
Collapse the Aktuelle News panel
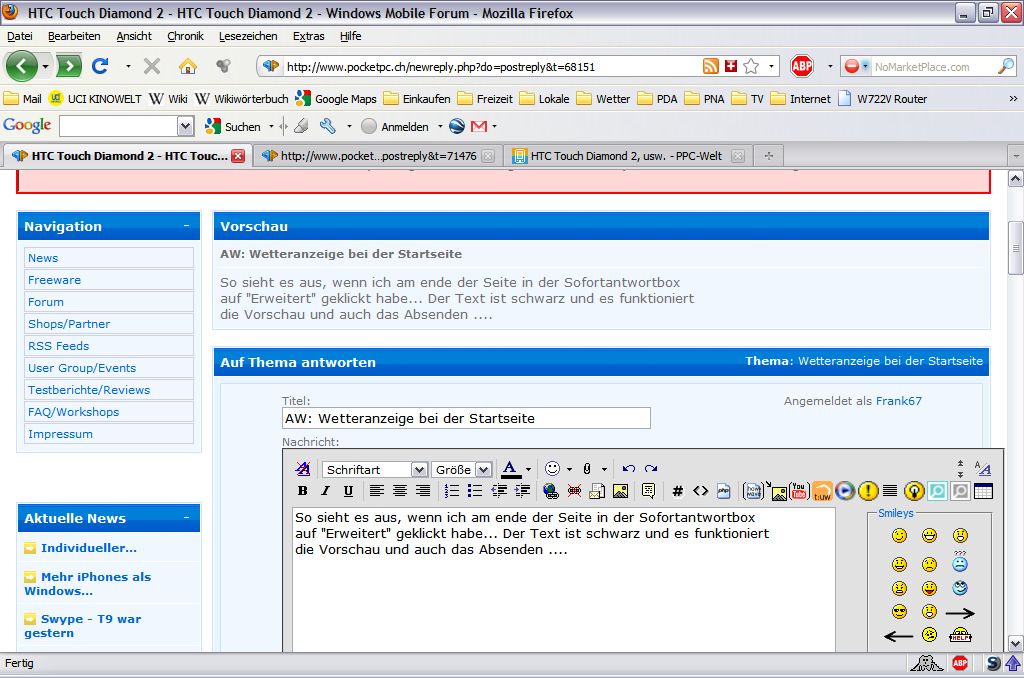[186, 518]
